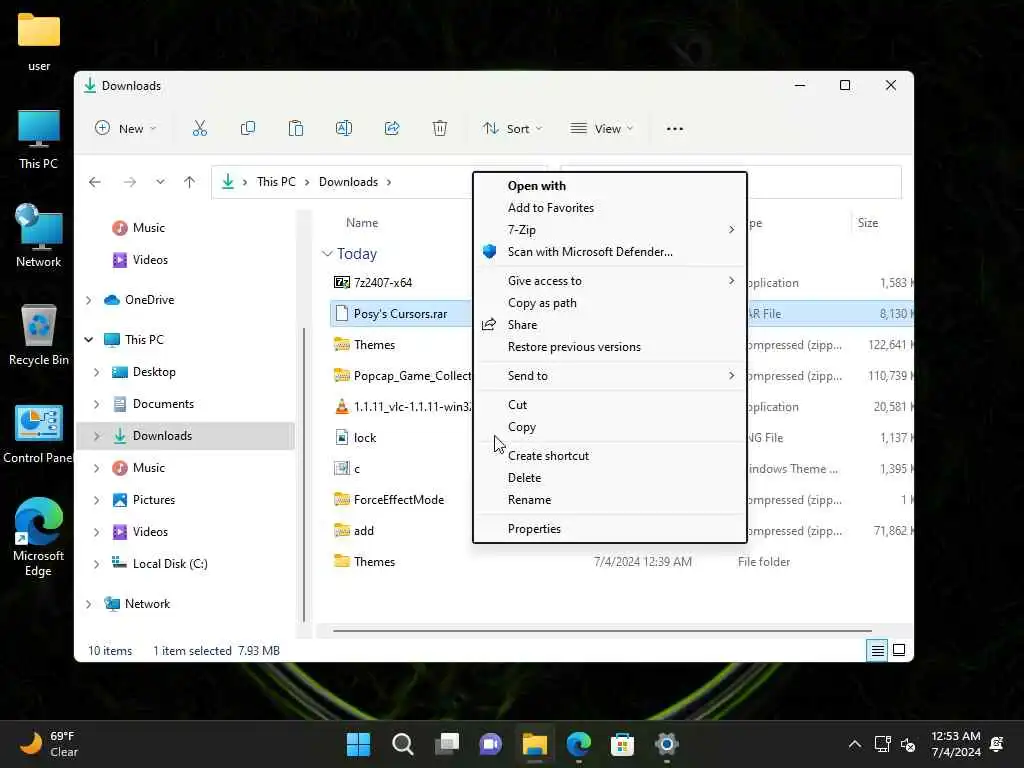Open Task View on taskbar

pos(447,744)
